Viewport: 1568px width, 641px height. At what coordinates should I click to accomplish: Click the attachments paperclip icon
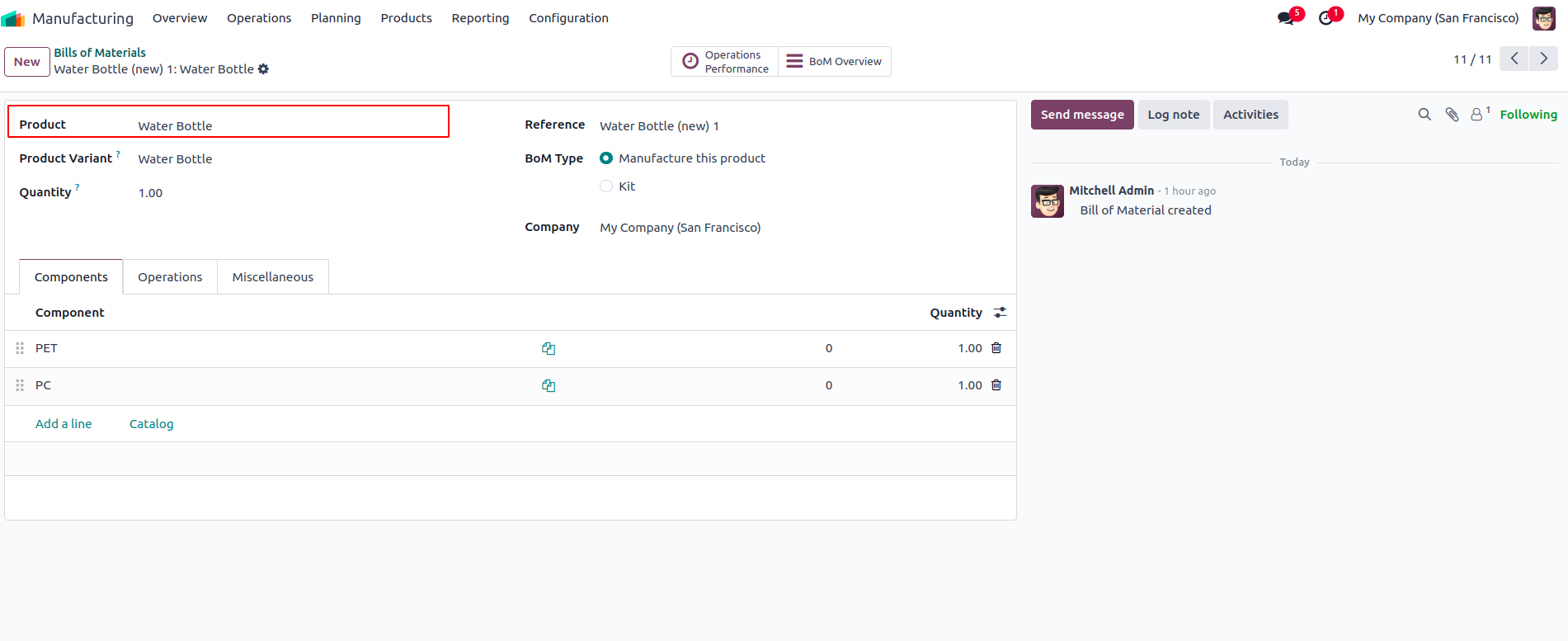pyautogui.click(x=1452, y=115)
